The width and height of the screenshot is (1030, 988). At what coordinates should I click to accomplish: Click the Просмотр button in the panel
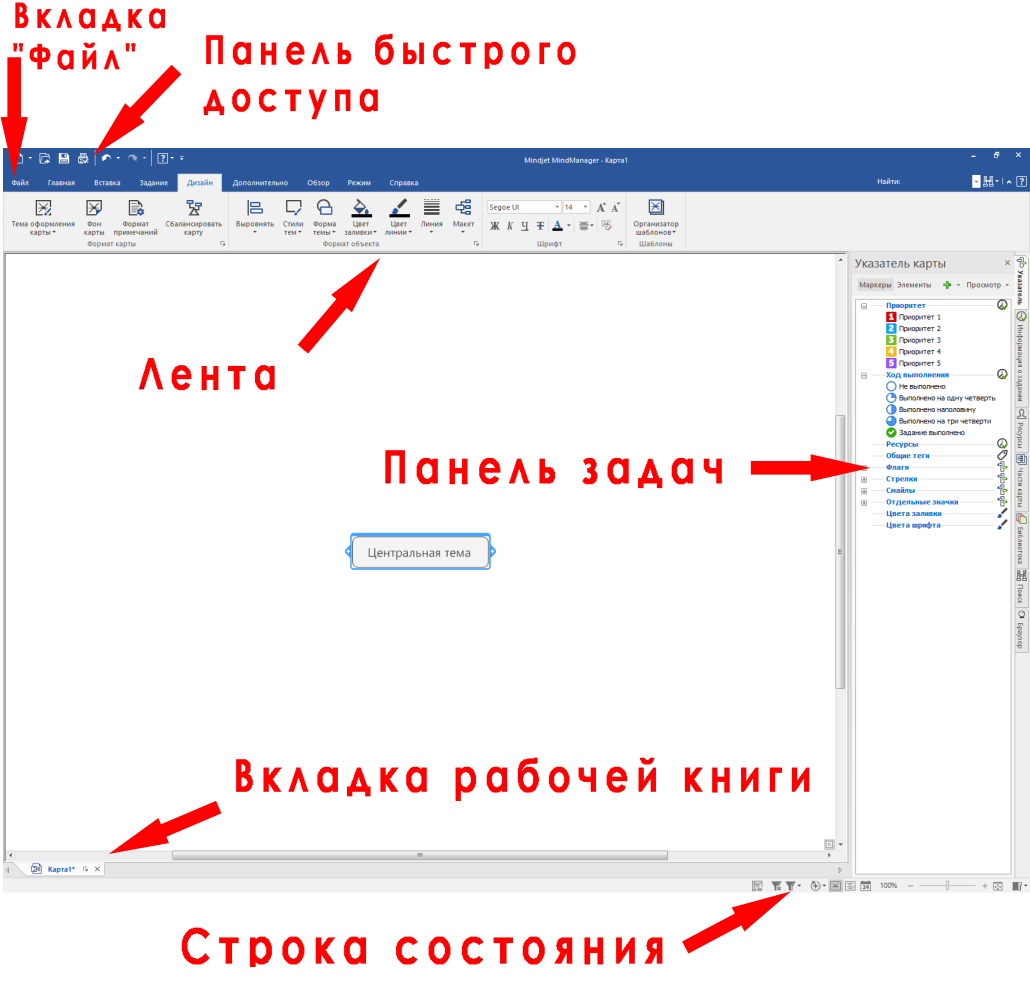pyautogui.click(x=985, y=285)
